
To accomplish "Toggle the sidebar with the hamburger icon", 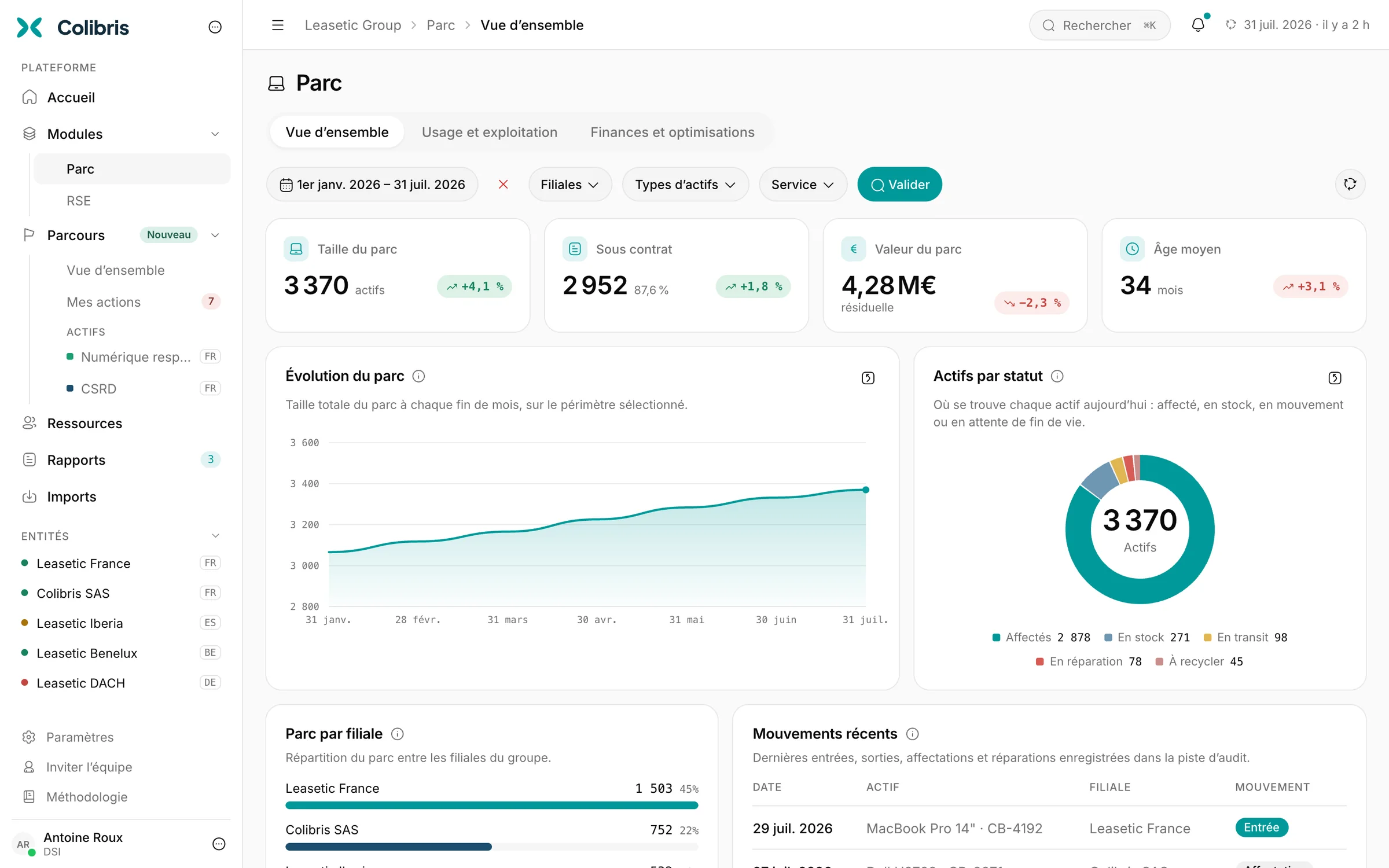I will (x=278, y=25).
